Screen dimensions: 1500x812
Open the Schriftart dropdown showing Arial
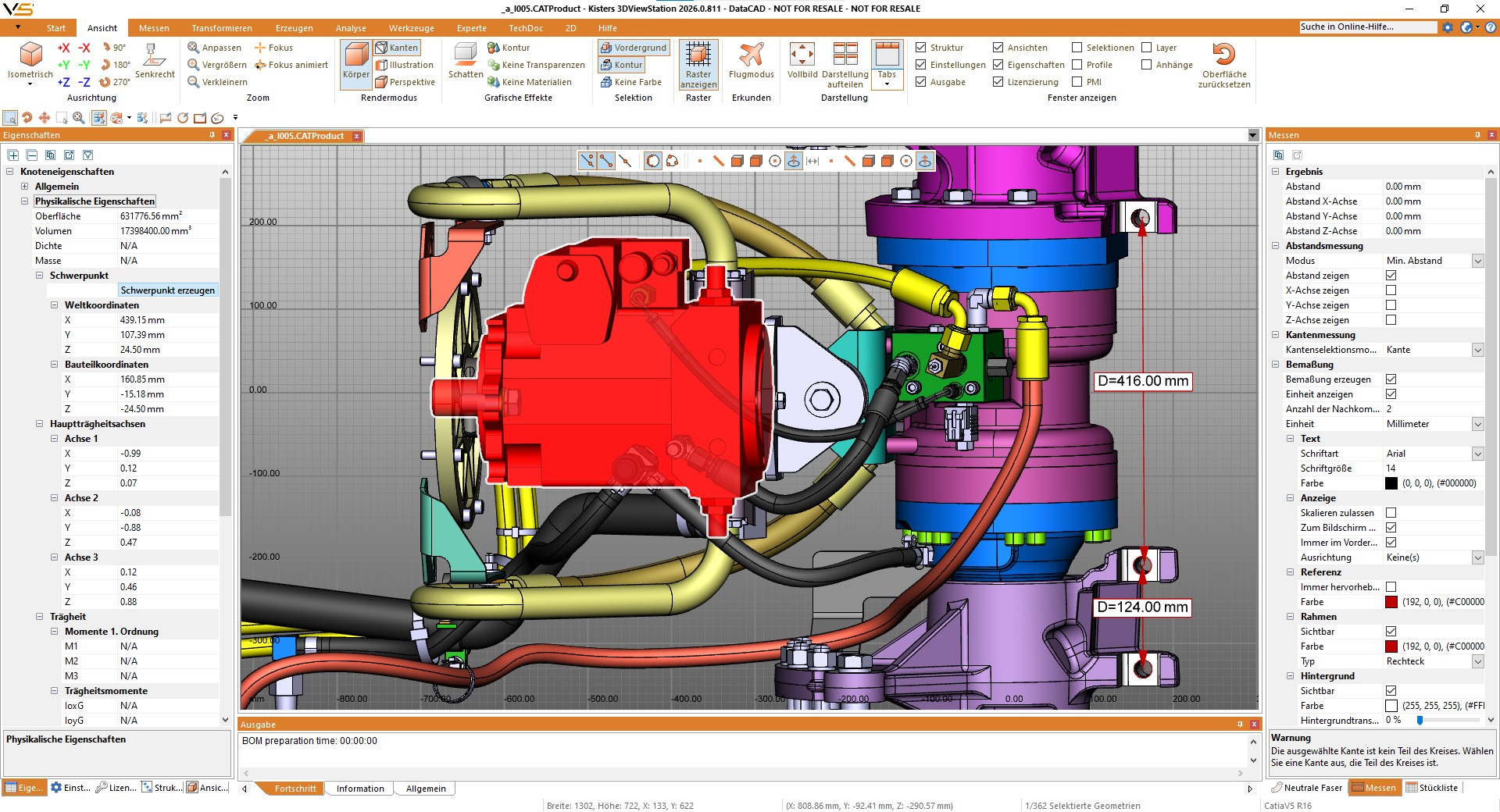tap(1478, 453)
